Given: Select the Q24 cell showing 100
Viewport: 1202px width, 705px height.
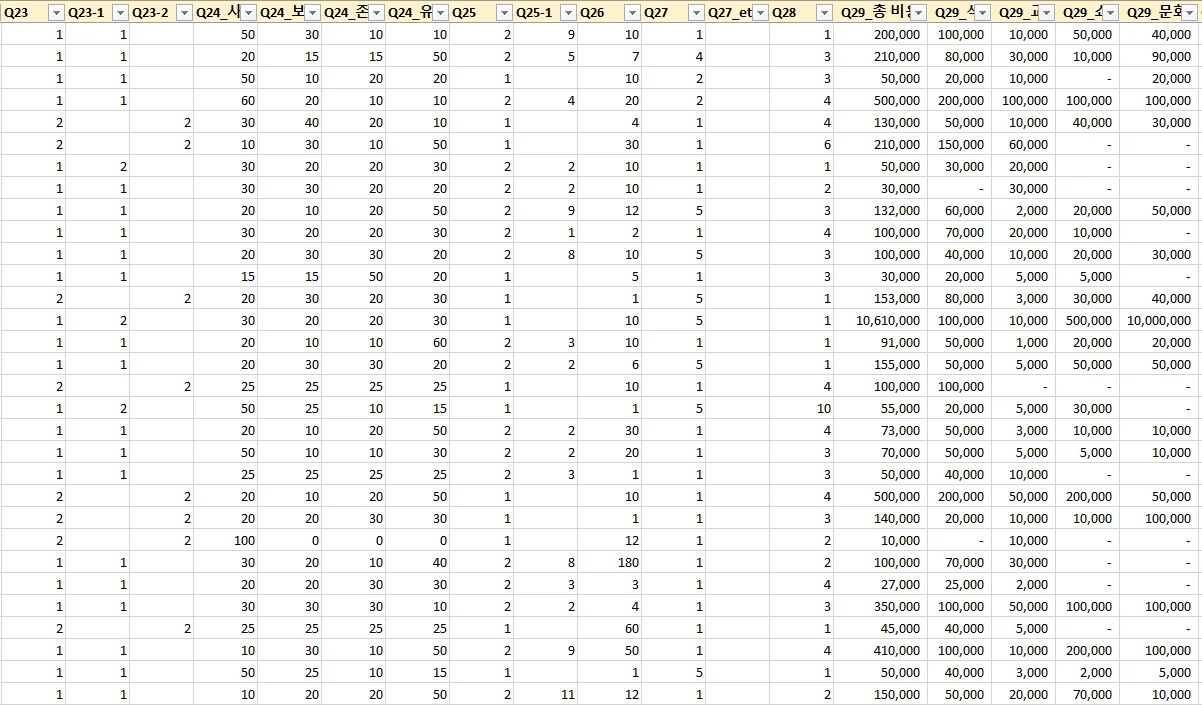Looking at the screenshot, I should click(226, 541).
